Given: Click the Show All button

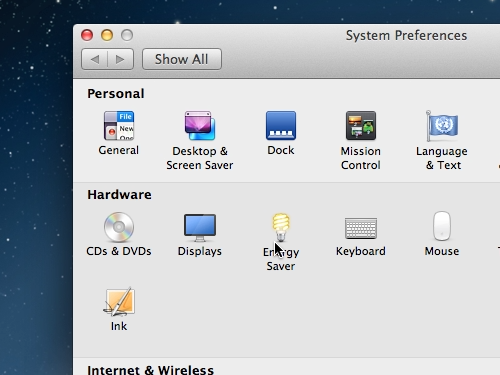Looking at the screenshot, I should (182, 59).
